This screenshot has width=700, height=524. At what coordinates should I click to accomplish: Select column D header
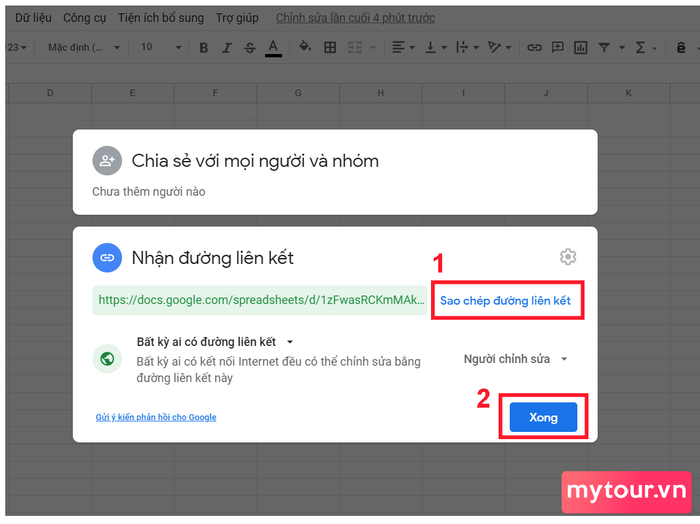tap(50, 93)
